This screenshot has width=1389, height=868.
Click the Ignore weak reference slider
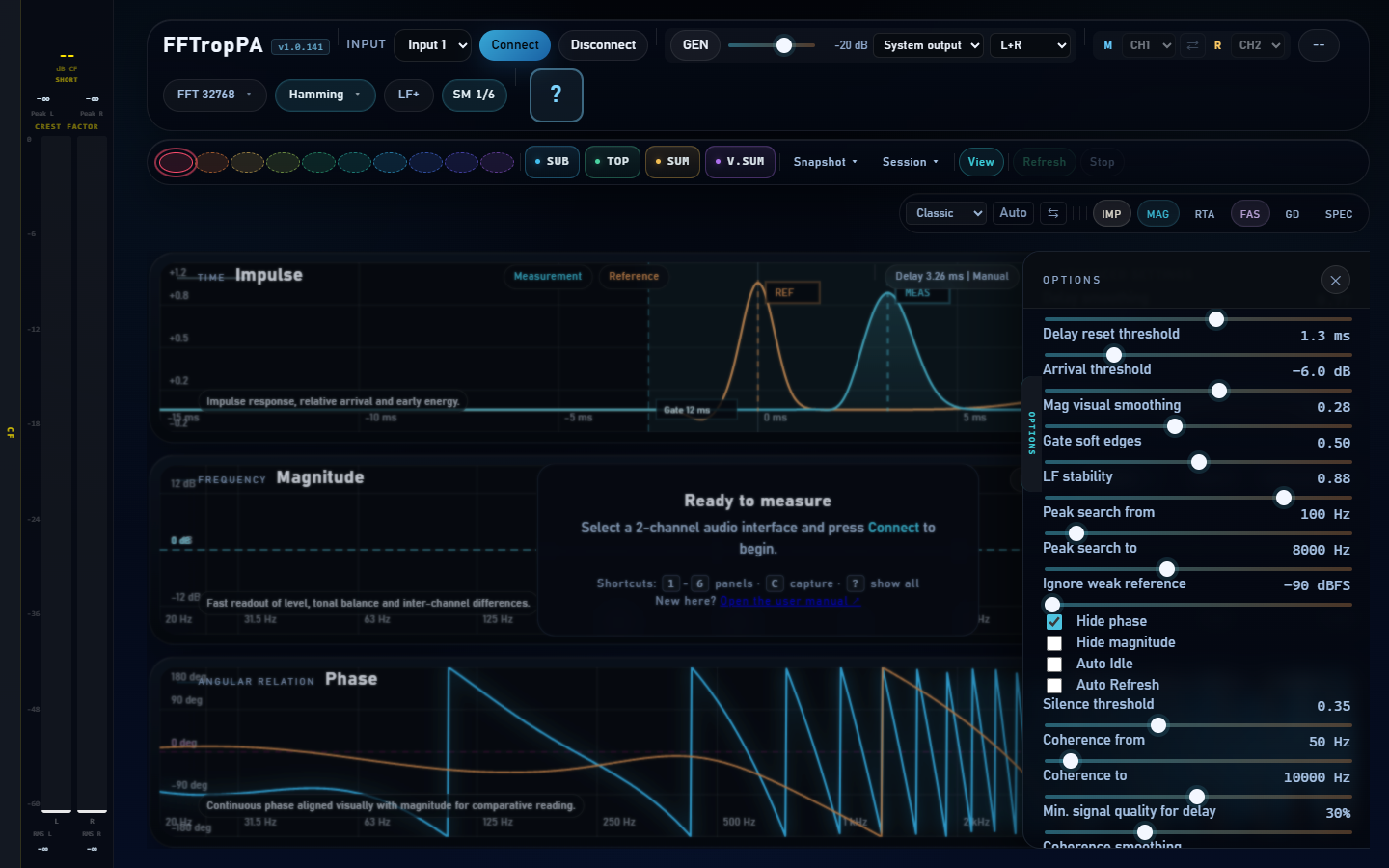[1198, 605]
